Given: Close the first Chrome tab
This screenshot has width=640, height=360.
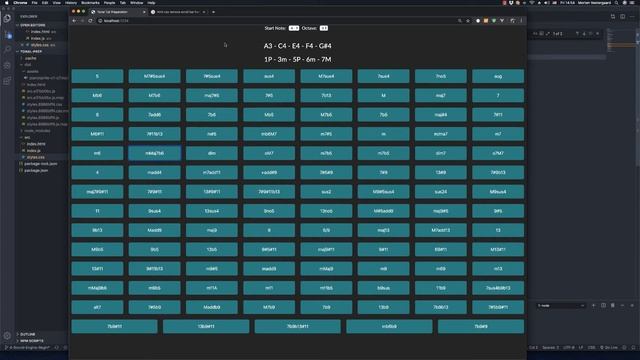Looking at the screenshot, I should pos(144,12).
